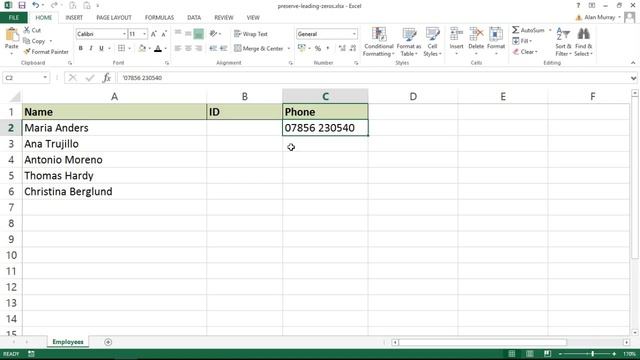
Task: Open the Font name Calibri dropdown
Action: point(124,34)
